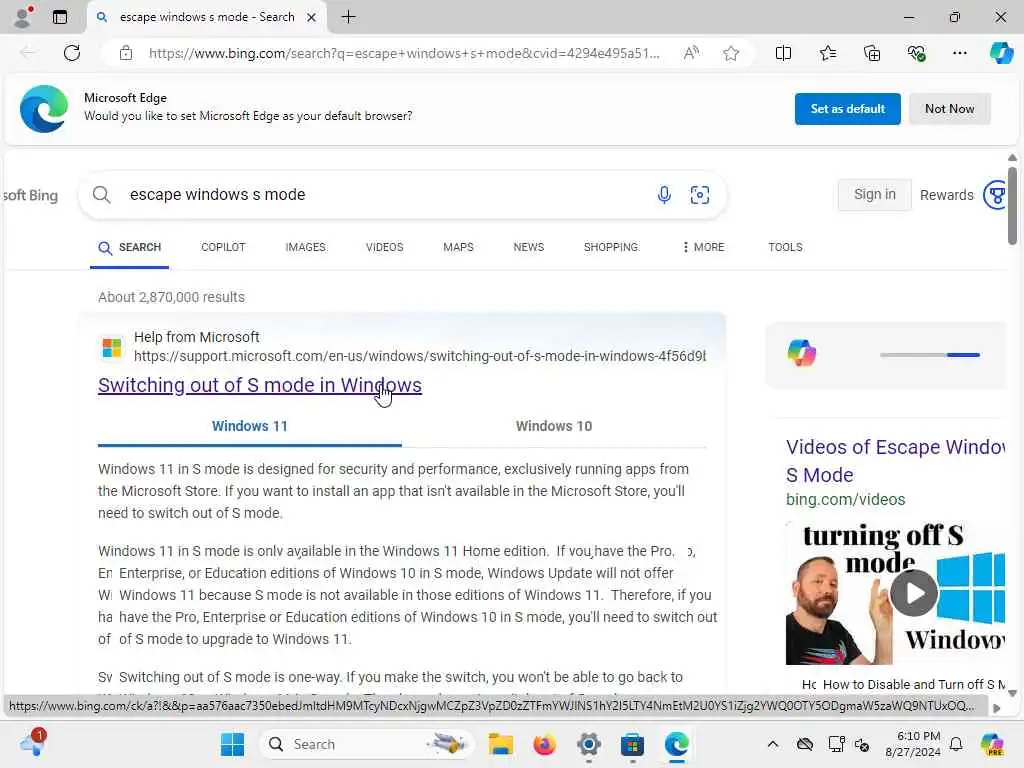The height and width of the screenshot is (768, 1024).
Task: Play the turning off S mode video
Action: coord(914,593)
